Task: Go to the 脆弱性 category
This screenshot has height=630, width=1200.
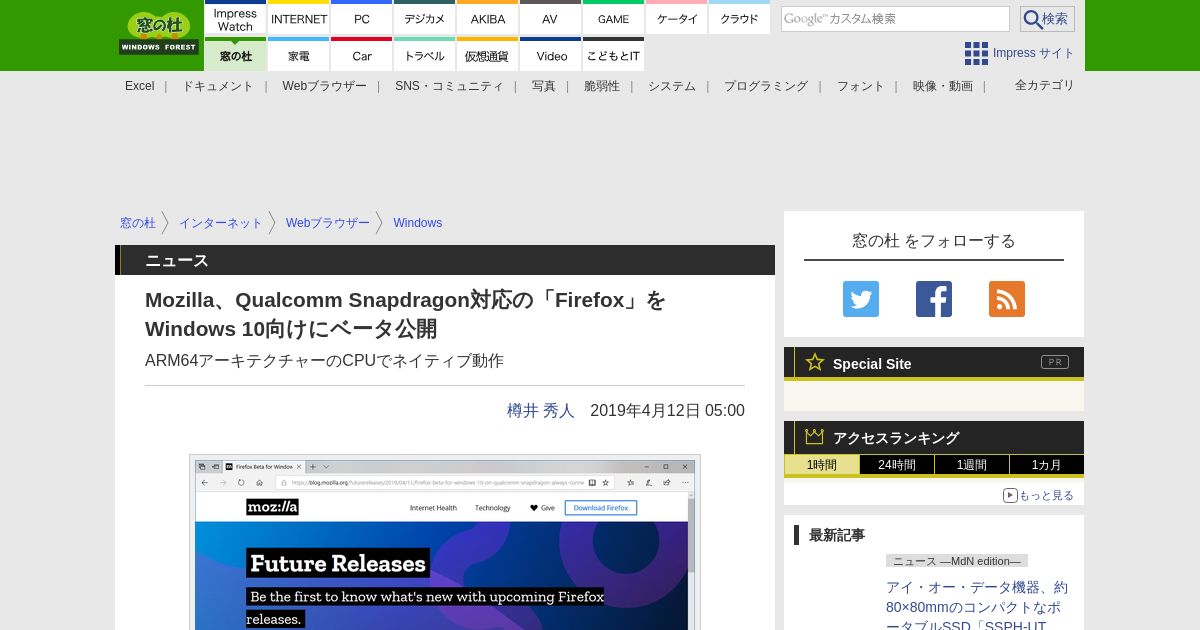Action: pos(602,86)
